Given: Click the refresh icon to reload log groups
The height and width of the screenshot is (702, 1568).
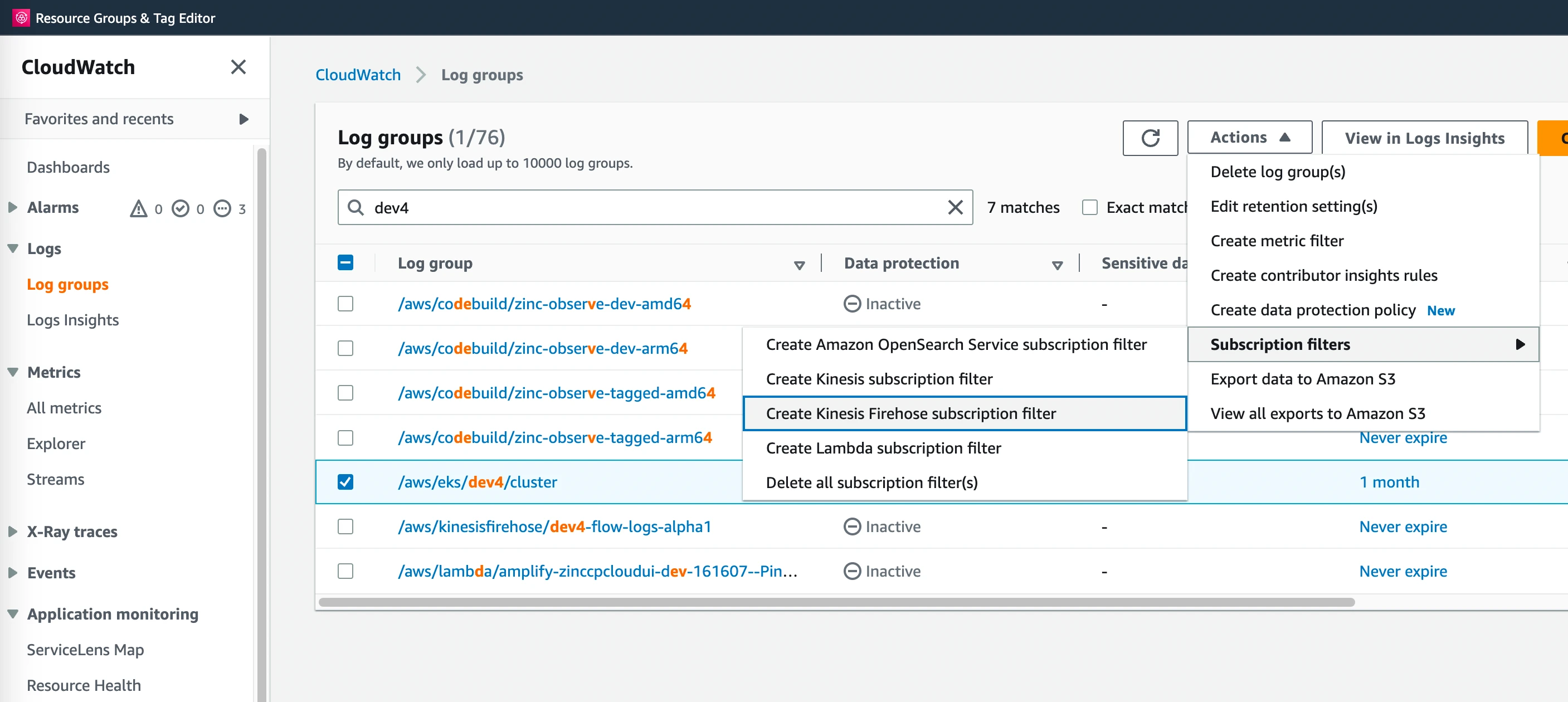Looking at the screenshot, I should click(1151, 138).
